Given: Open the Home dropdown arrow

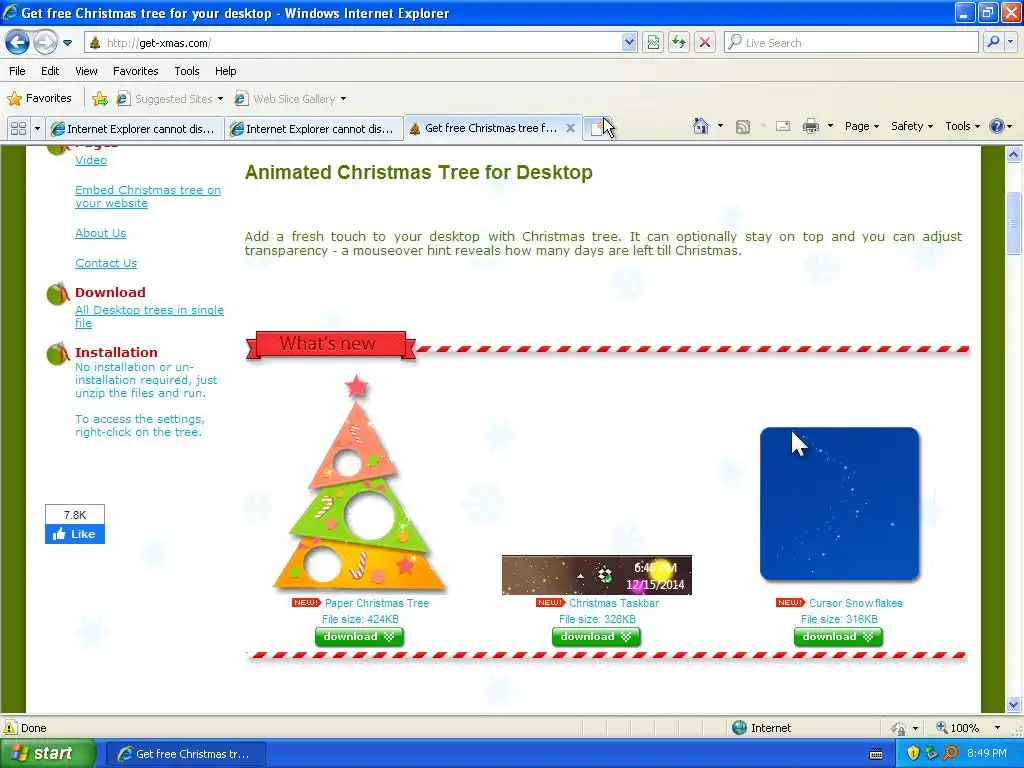Looking at the screenshot, I should click(x=720, y=126).
